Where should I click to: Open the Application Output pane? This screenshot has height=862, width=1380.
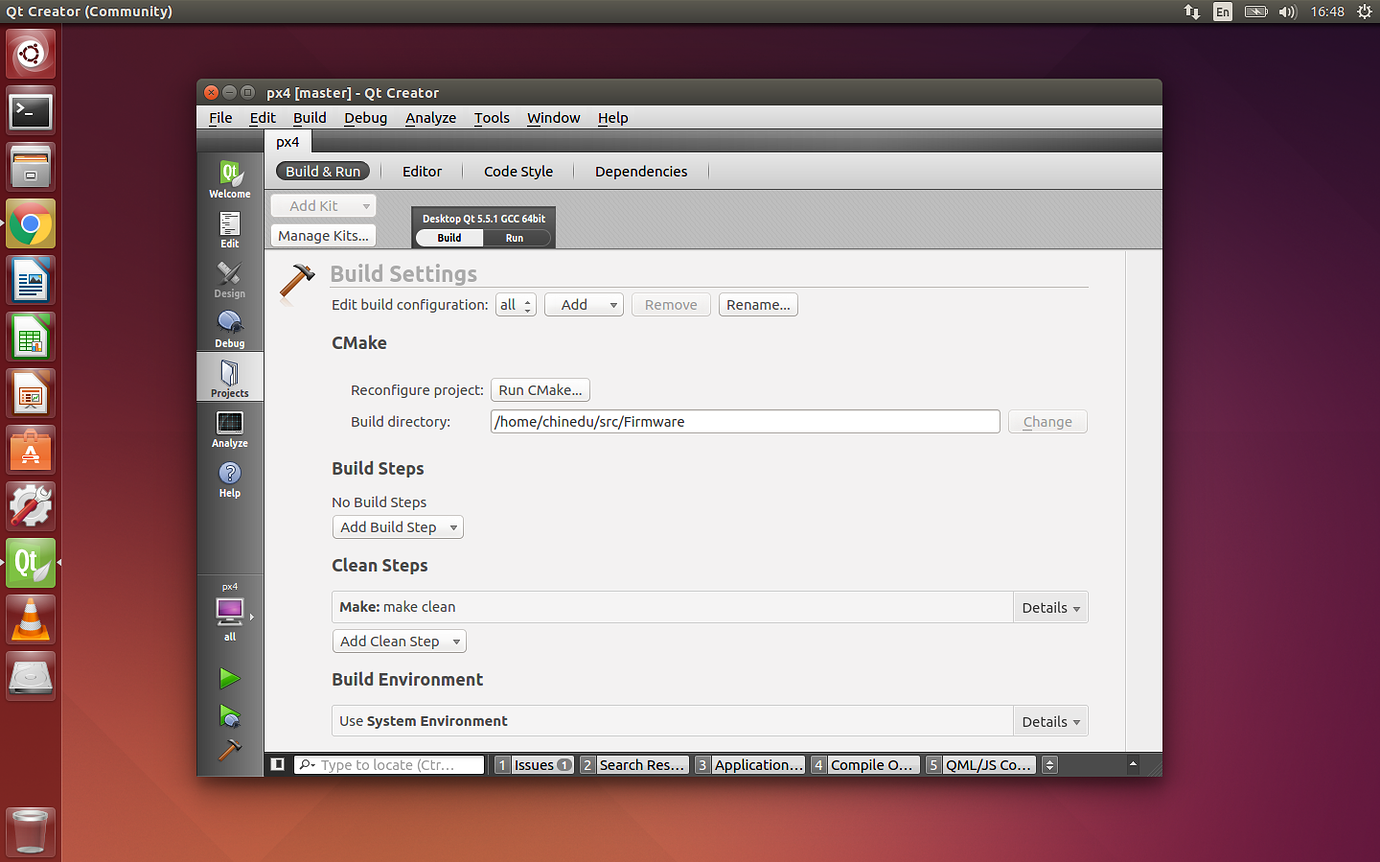pyautogui.click(x=750, y=765)
